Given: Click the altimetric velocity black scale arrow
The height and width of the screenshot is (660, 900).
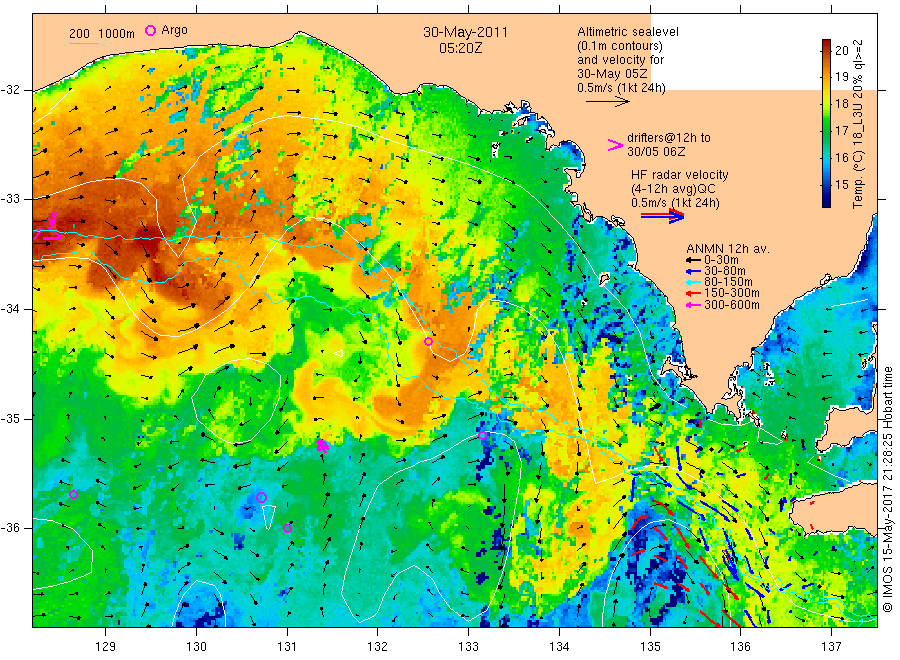Looking at the screenshot, I should (x=607, y=102).
